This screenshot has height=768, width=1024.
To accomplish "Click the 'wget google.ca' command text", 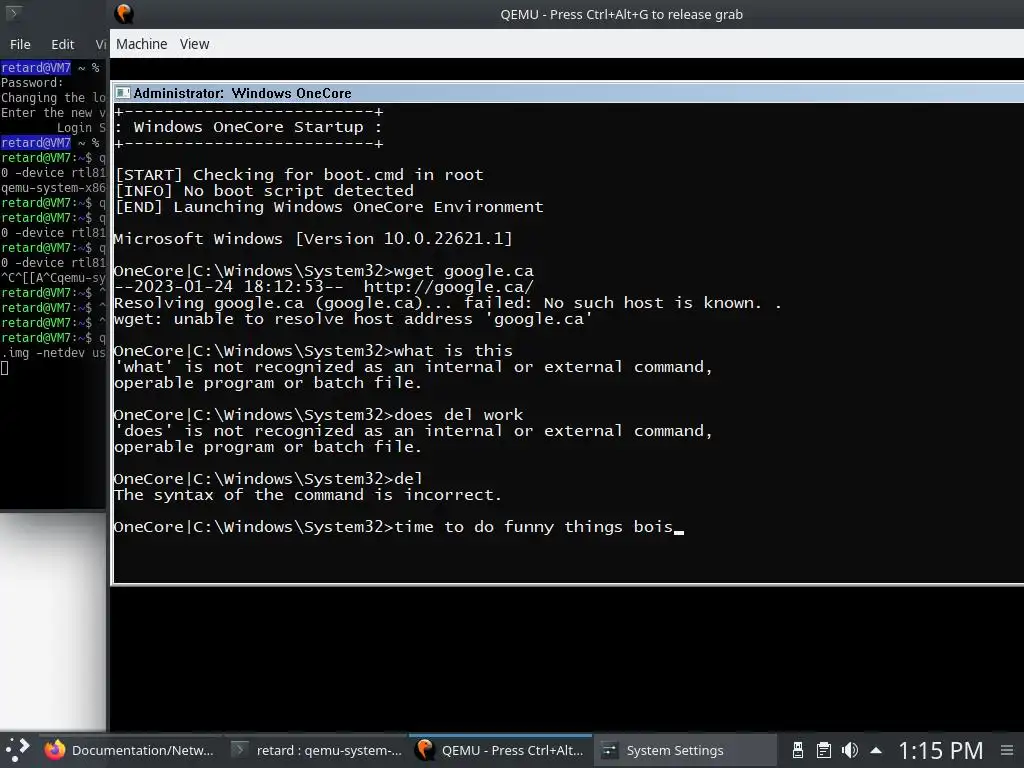I will pyautogui.click(x=464, y=271).
